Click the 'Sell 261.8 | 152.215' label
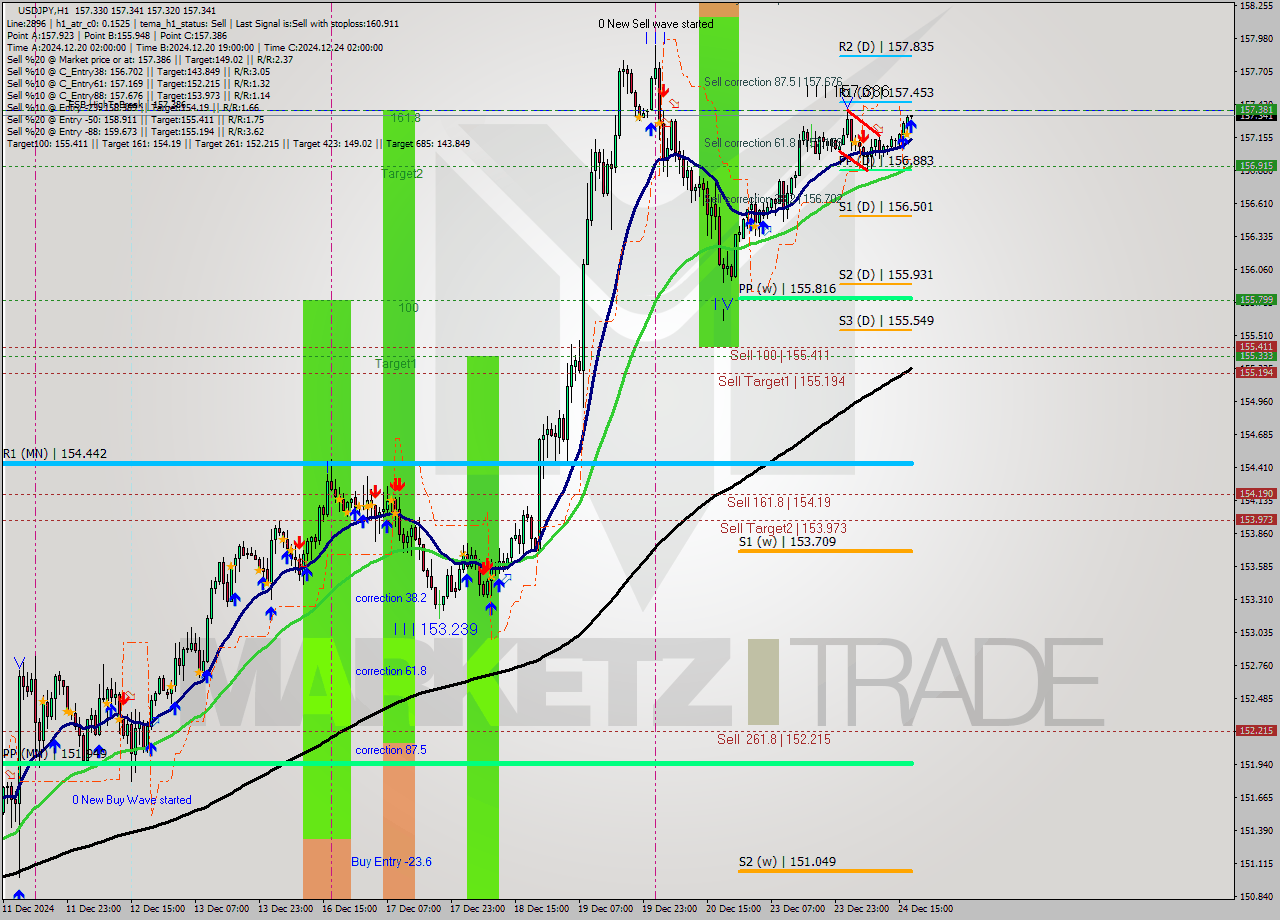Screen dimensions: 1280x920 point(774,740)
